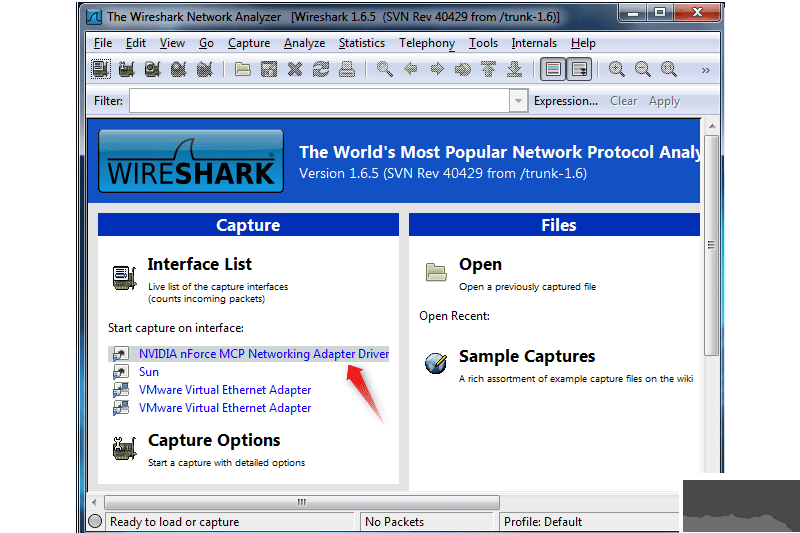Image resolution: width=800 pixels, height=533 pixels.
Task: Save this capture file toolbar icon
Action: point(269,69)
